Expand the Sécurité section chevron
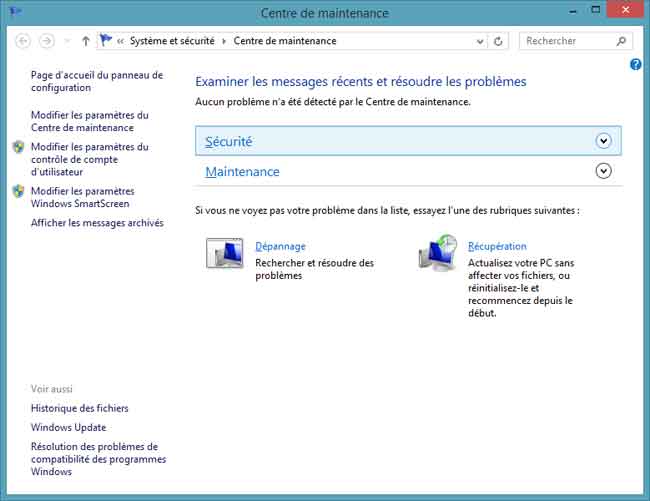Viewport: 650px width, 501px height. click(603, 141)
